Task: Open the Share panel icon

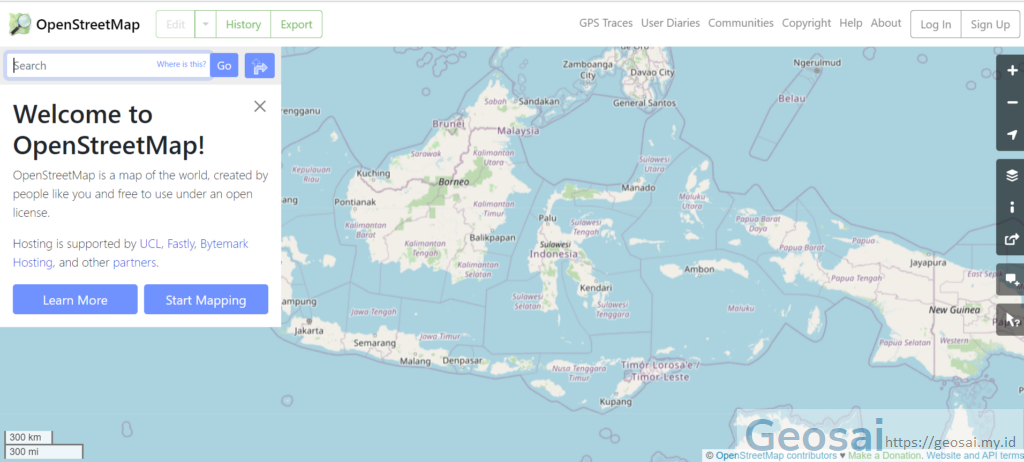Action: (x=1012, y=239)
